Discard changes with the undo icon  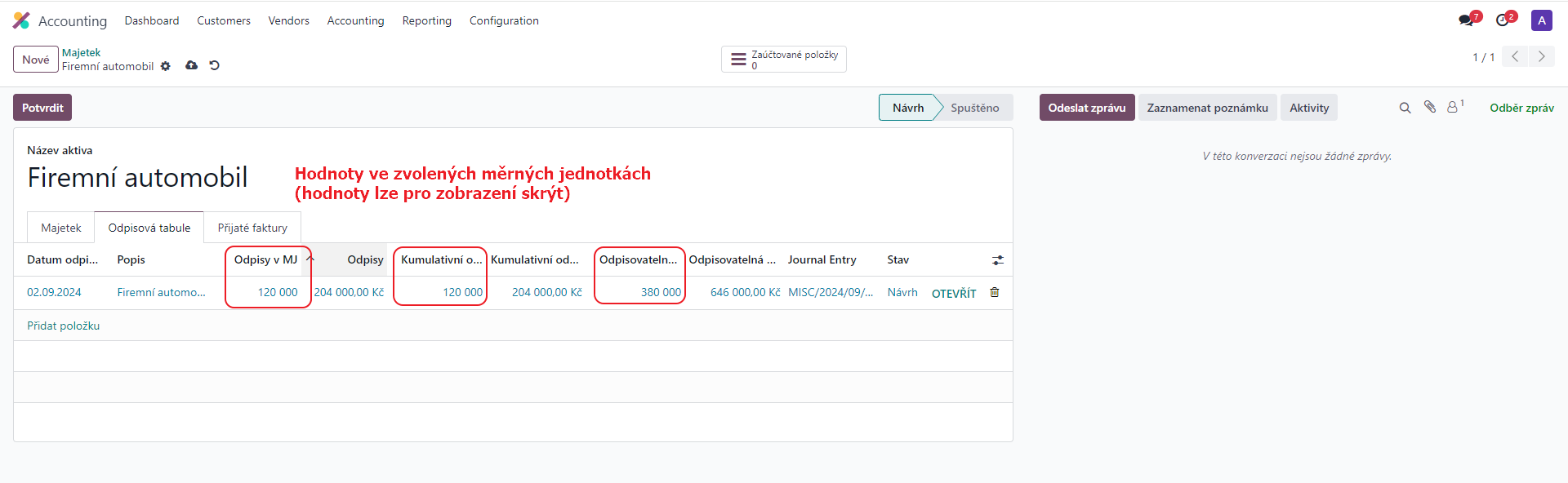[x=214, y=65]
